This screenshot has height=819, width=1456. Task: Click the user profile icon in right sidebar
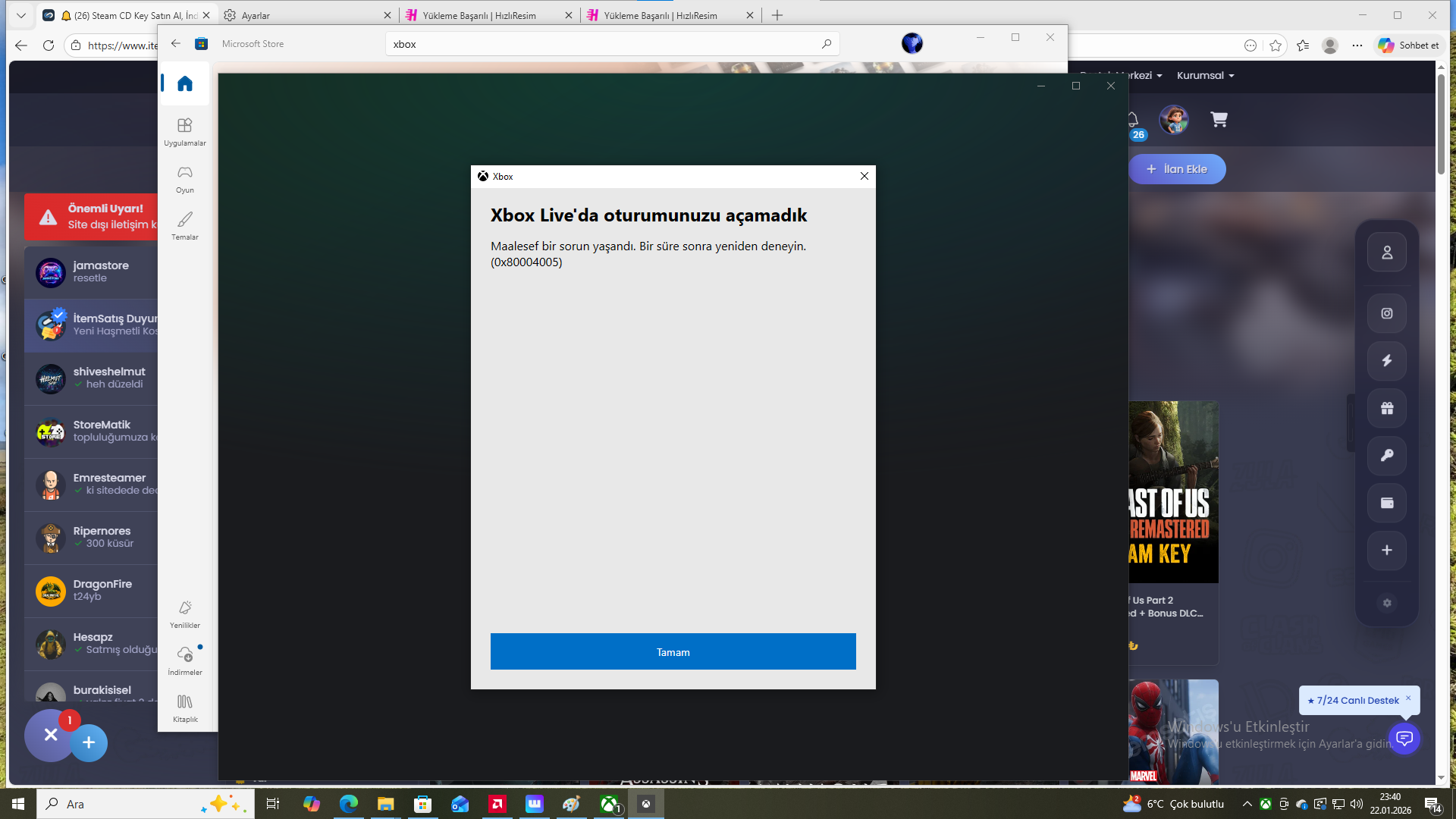point(1387,253)
